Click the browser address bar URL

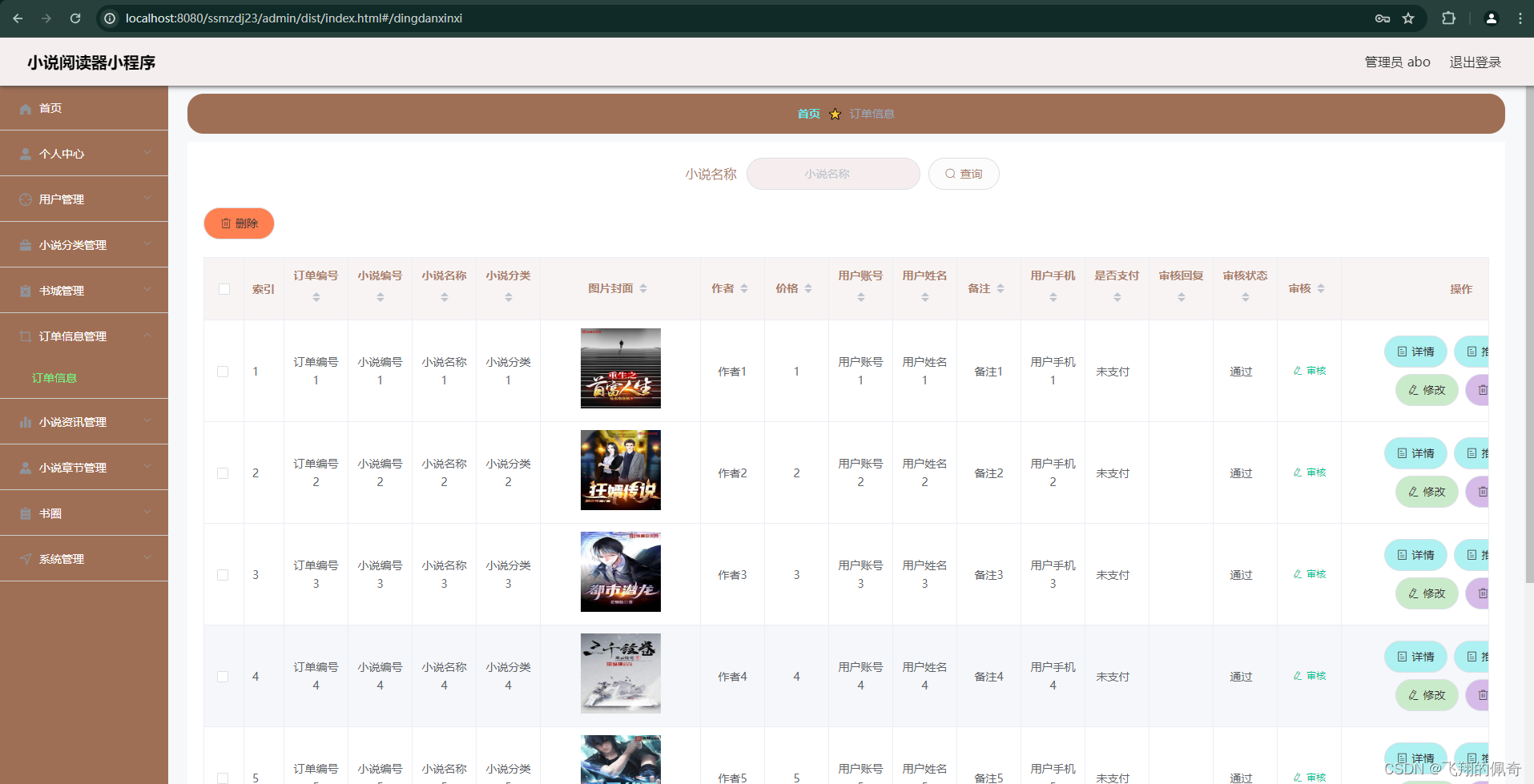[294, 18]
